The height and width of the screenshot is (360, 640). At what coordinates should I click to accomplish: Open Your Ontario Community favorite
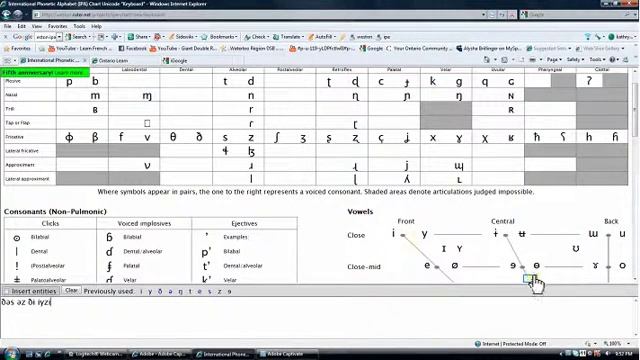click(418, 48)
